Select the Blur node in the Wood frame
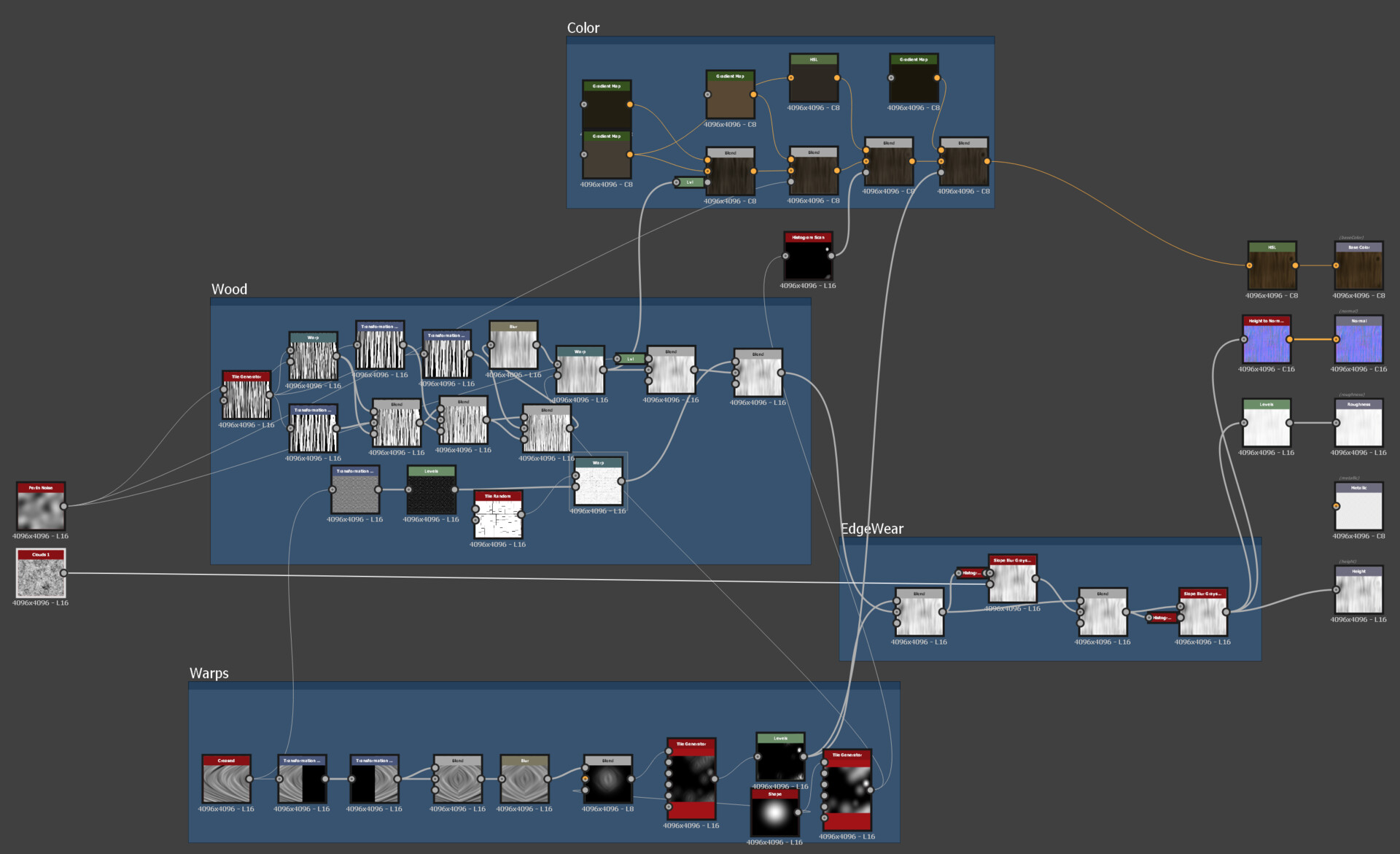1400x854 pixels. (513, 345)
